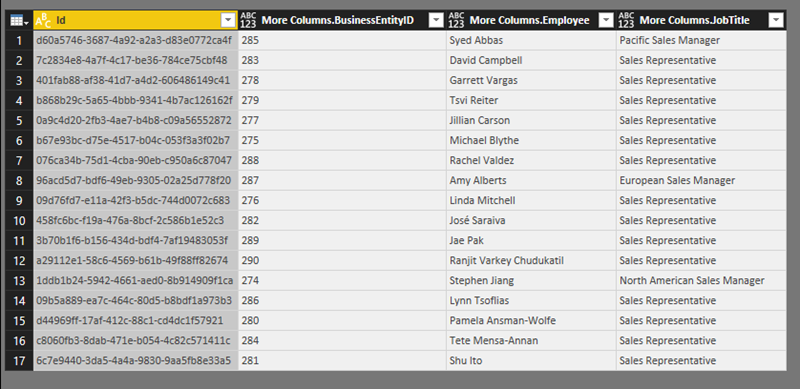Change data type icon of Employee column
800x389 pixels.
(457, 20)
